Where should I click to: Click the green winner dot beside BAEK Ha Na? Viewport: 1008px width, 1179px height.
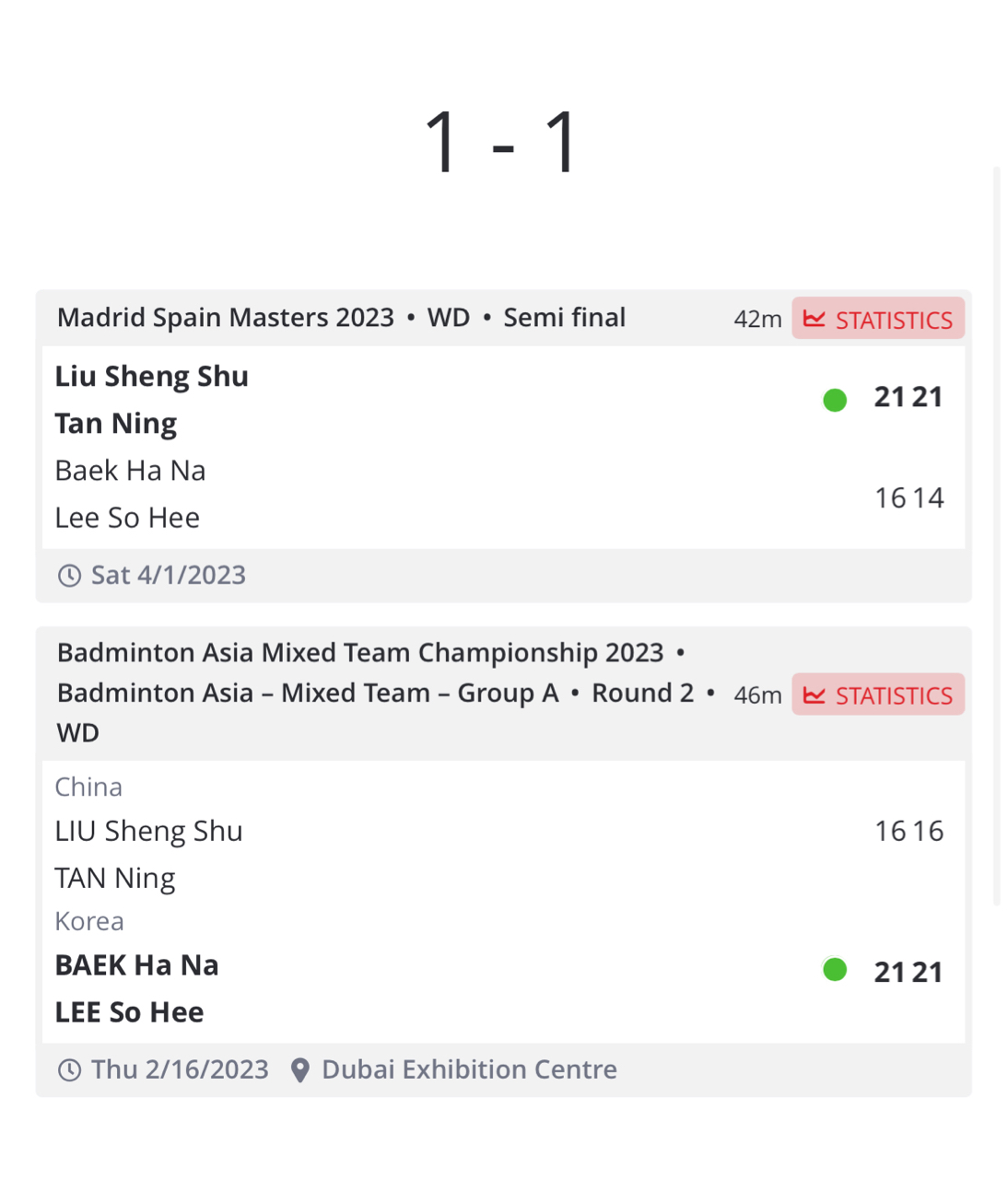click(x=835, y=970)
